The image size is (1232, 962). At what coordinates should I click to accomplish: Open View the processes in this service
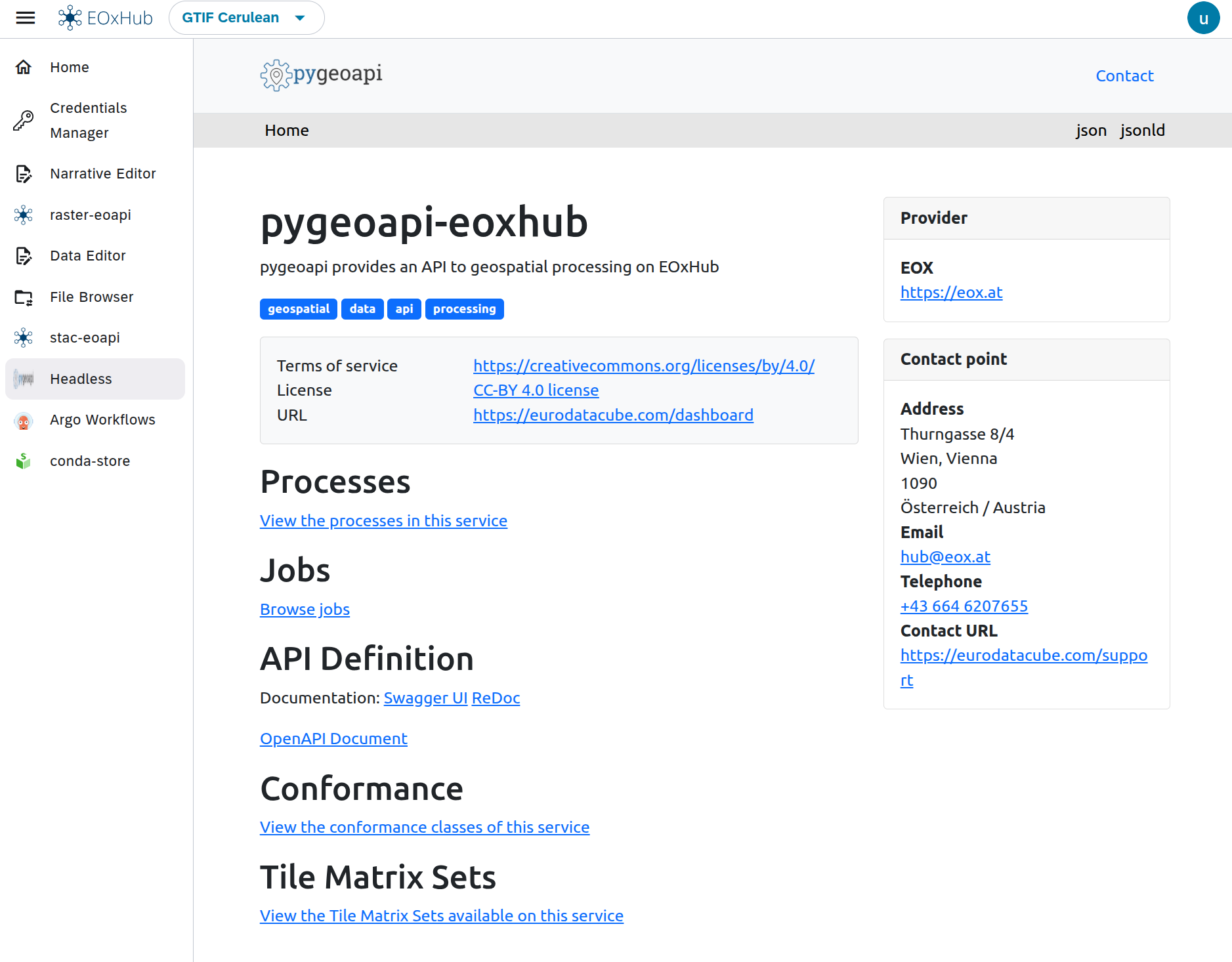[383, 521]
